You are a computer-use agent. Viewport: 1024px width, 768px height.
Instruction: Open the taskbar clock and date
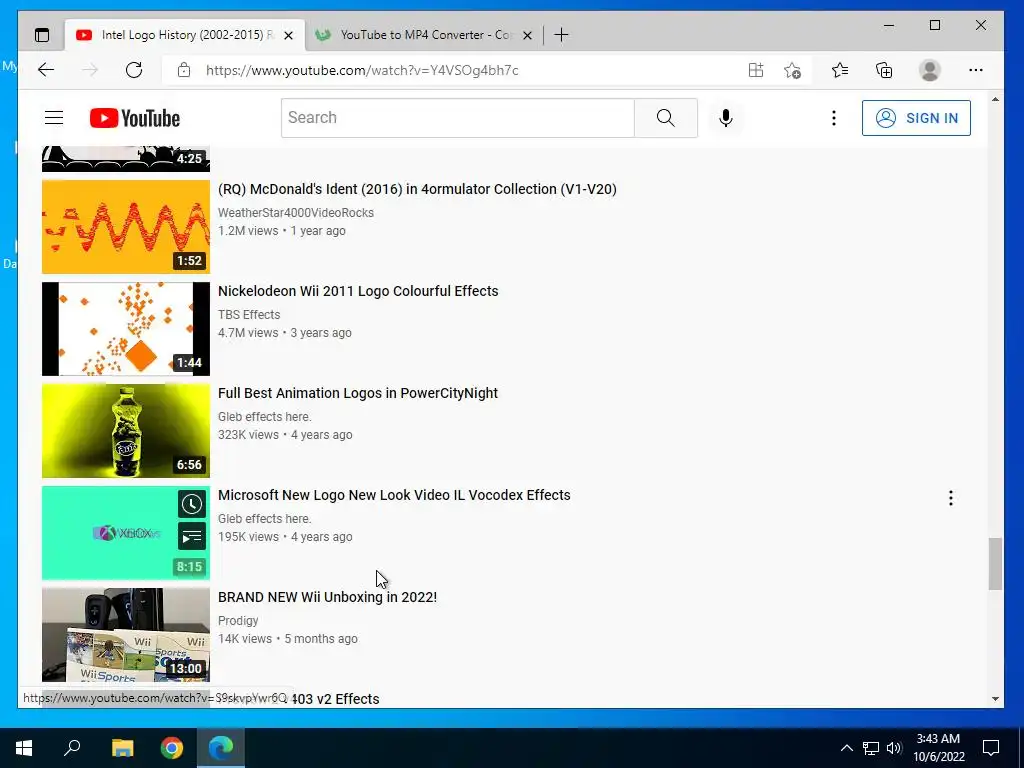pos(938,748)
